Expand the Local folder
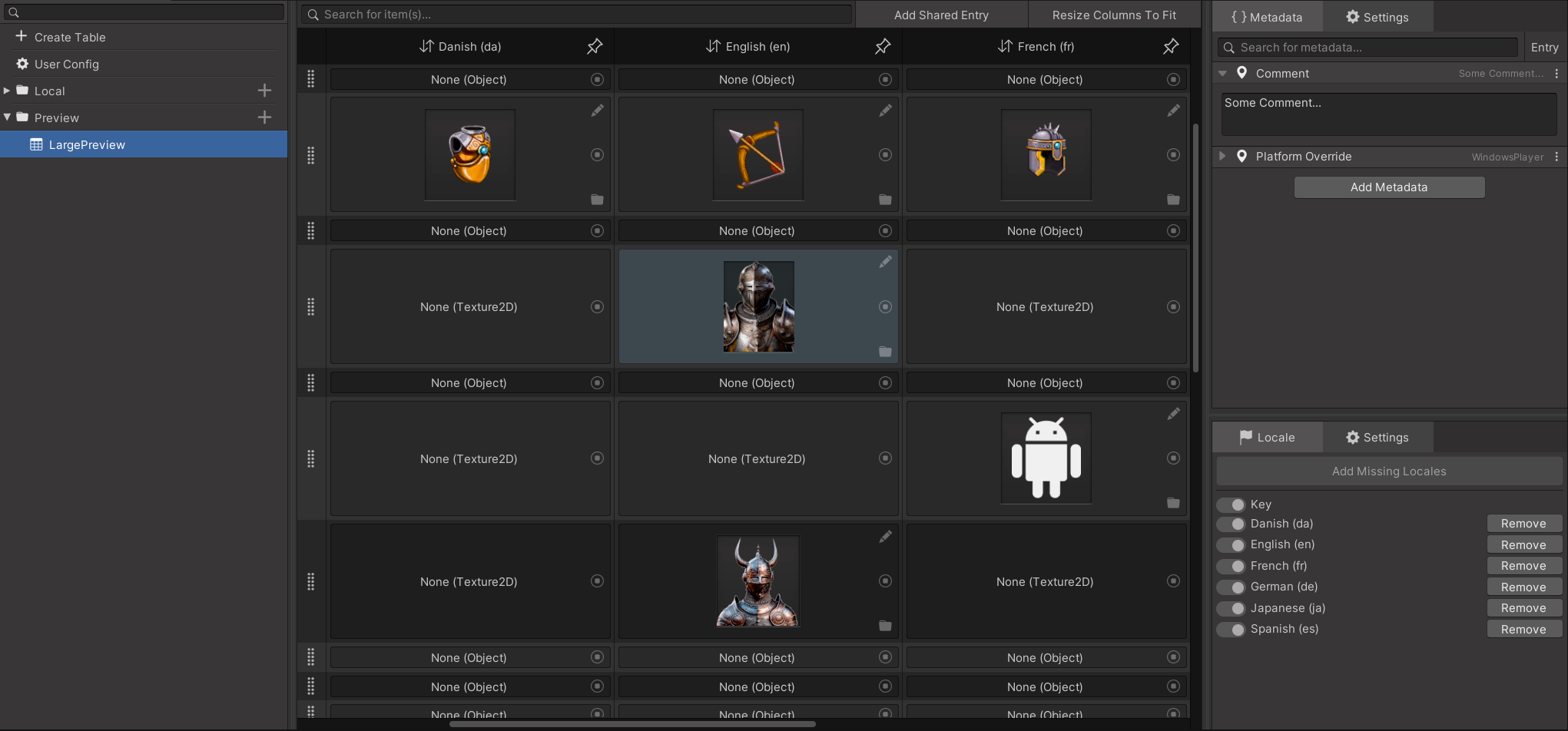 point(8,90)
